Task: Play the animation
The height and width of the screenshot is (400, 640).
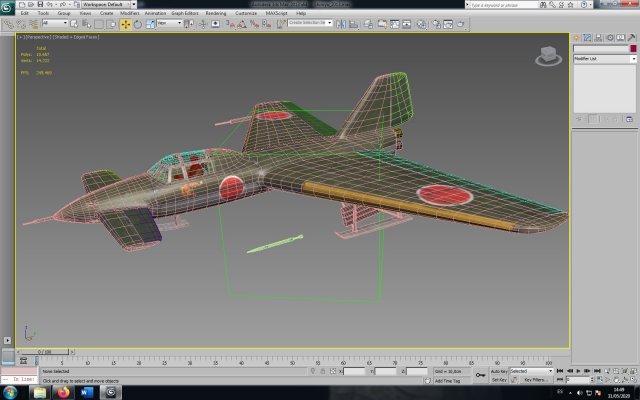Action: [x=578, y=371]
